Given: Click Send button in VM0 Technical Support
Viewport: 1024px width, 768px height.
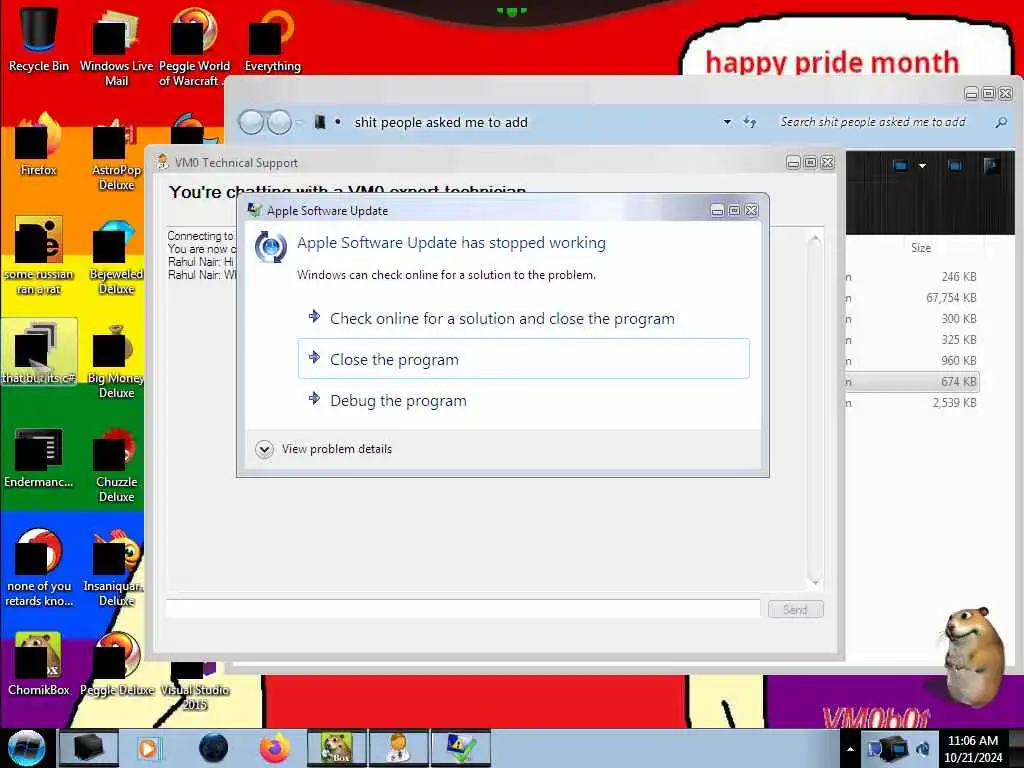Looking at the screenshot, I should click(x=795, y=609).
